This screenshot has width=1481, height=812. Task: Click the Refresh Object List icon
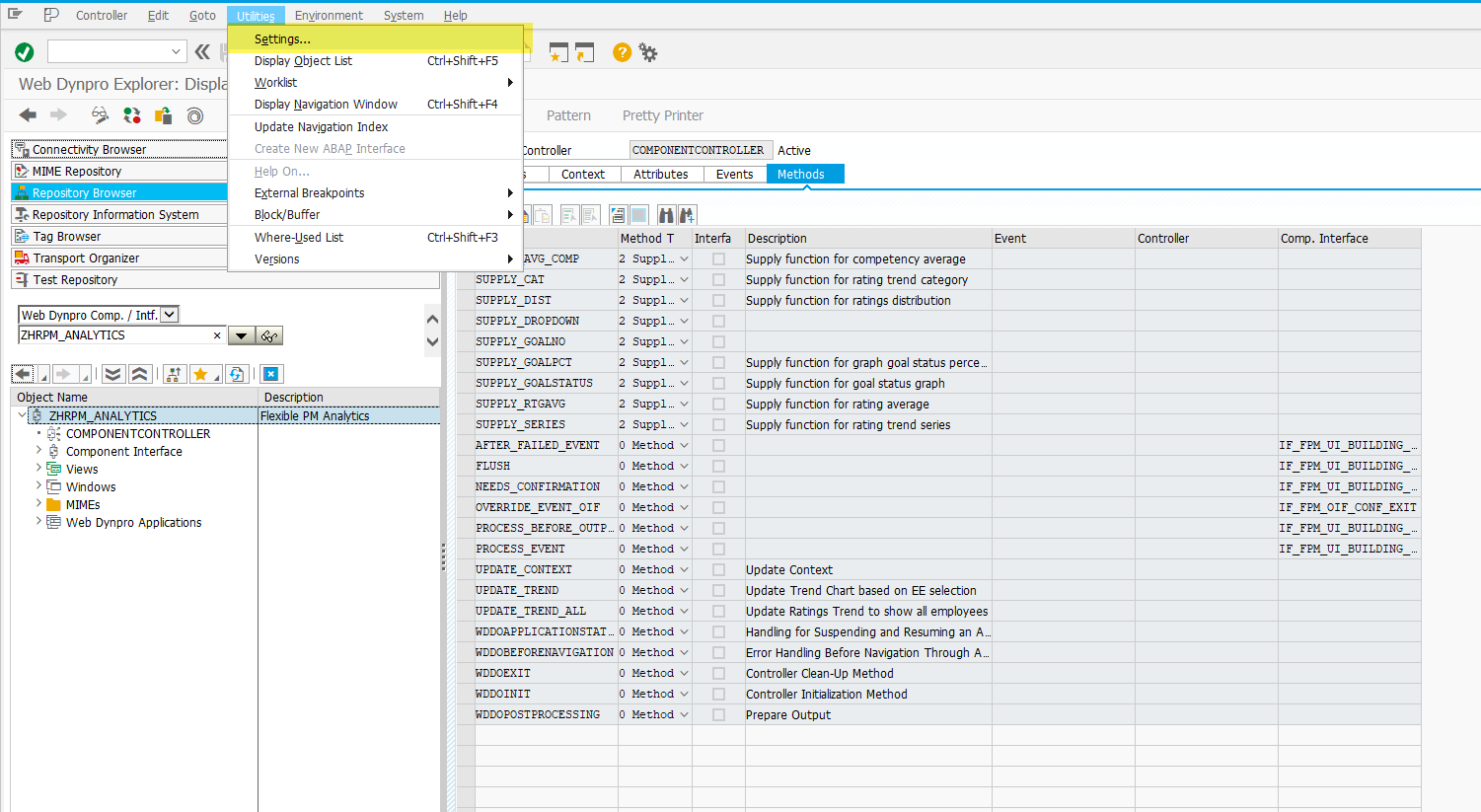click(236, 374)
